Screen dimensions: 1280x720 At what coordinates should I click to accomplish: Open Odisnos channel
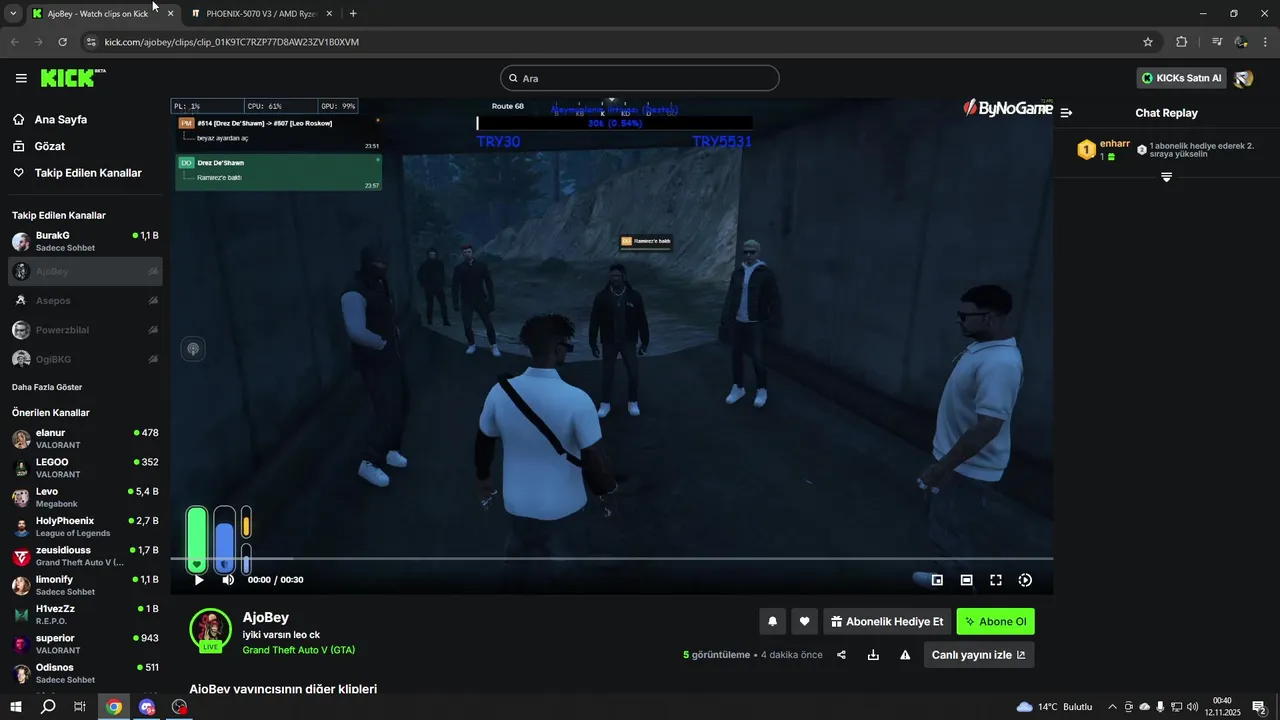point(85,672)
